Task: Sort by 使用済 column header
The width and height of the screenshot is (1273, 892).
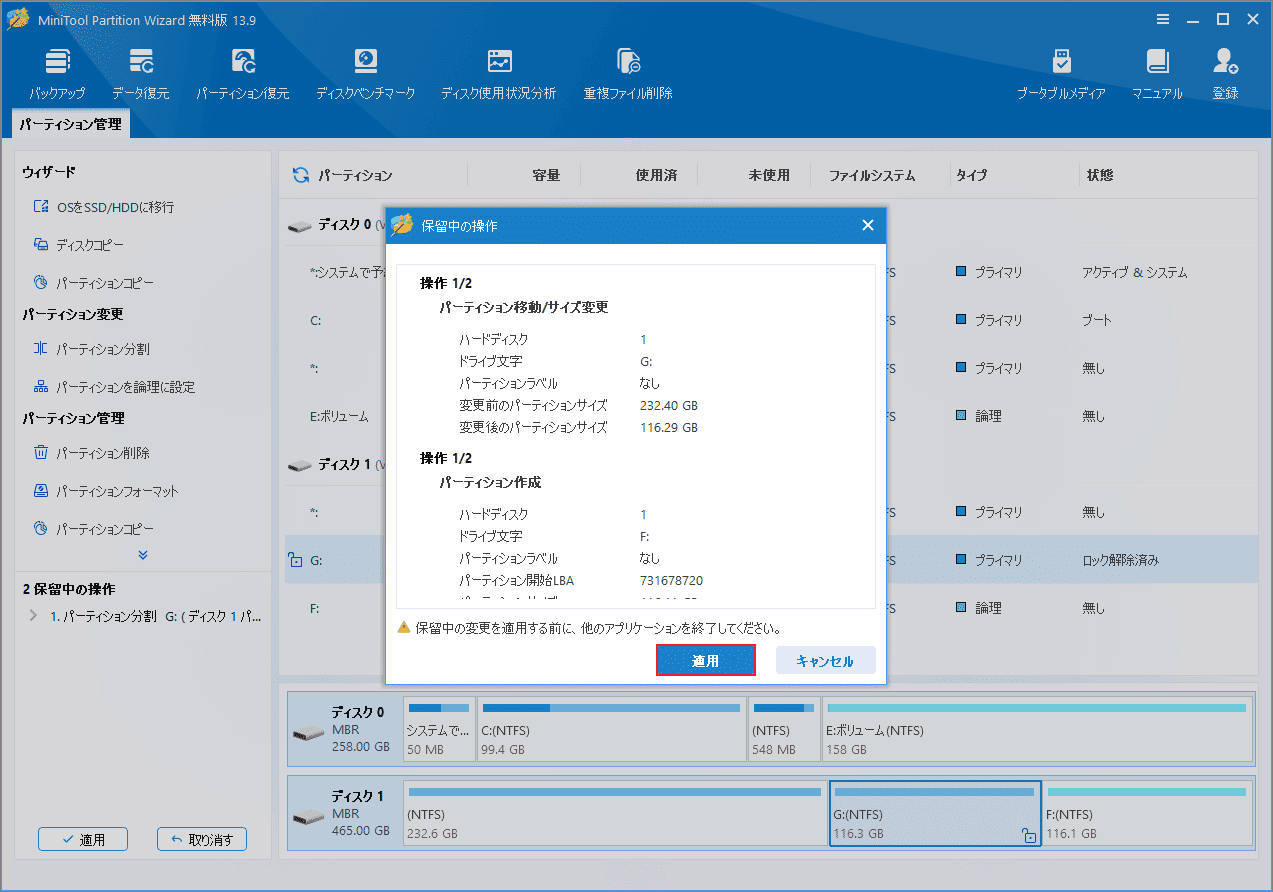Action: tap(656, 175)
